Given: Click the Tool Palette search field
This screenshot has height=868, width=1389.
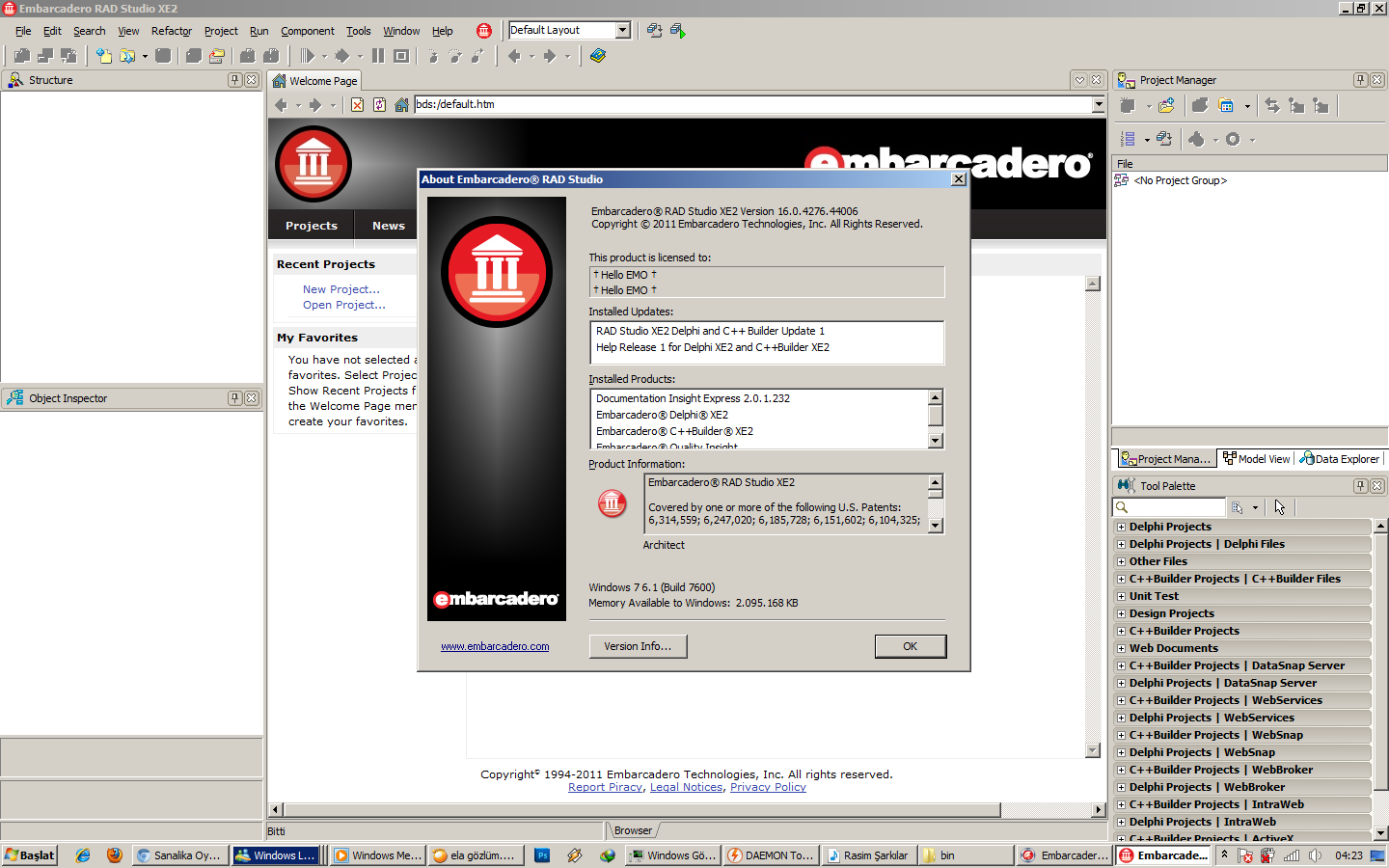Looking at the screenshot, I should (1169, 507).
